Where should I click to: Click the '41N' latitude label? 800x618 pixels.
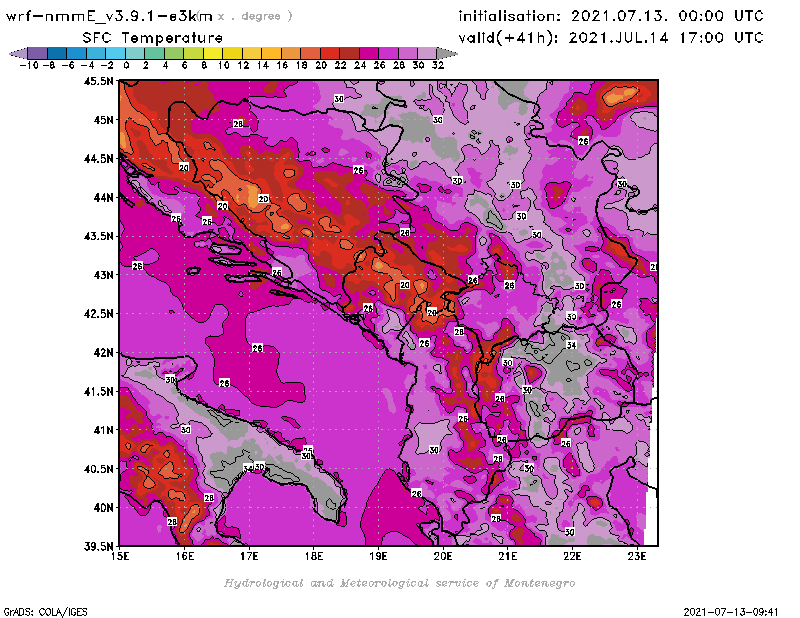click(x=103, y=430)
